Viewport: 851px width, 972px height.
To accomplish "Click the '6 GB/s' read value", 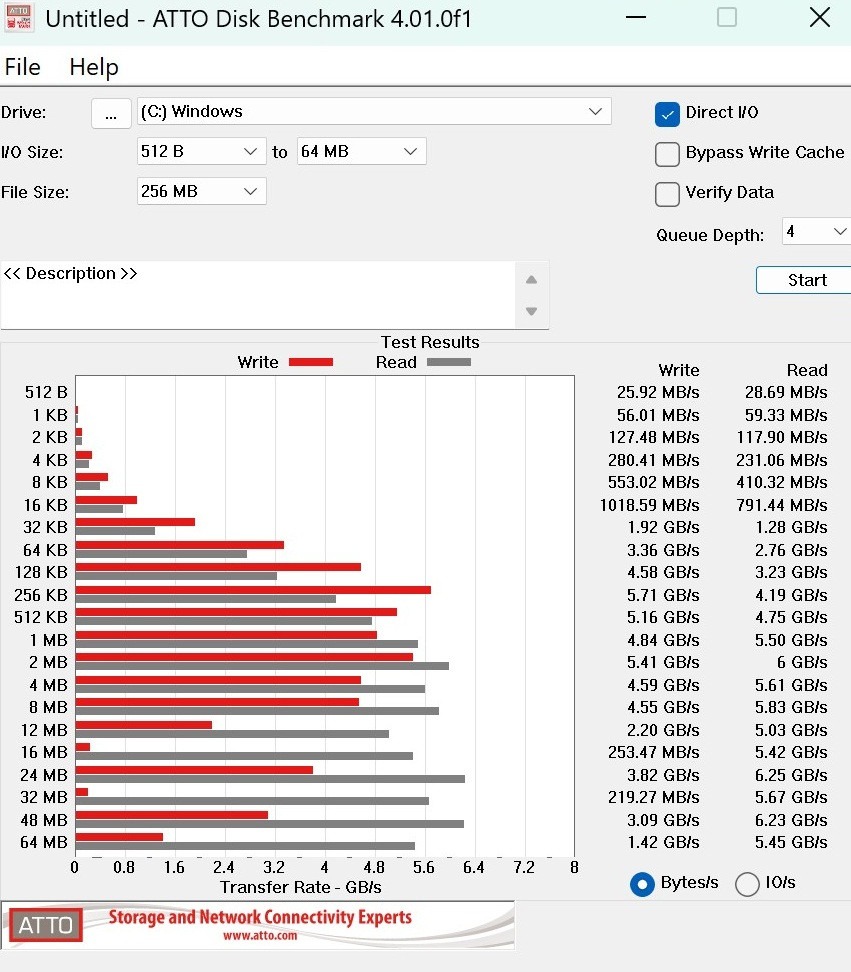I will point(802,663).
